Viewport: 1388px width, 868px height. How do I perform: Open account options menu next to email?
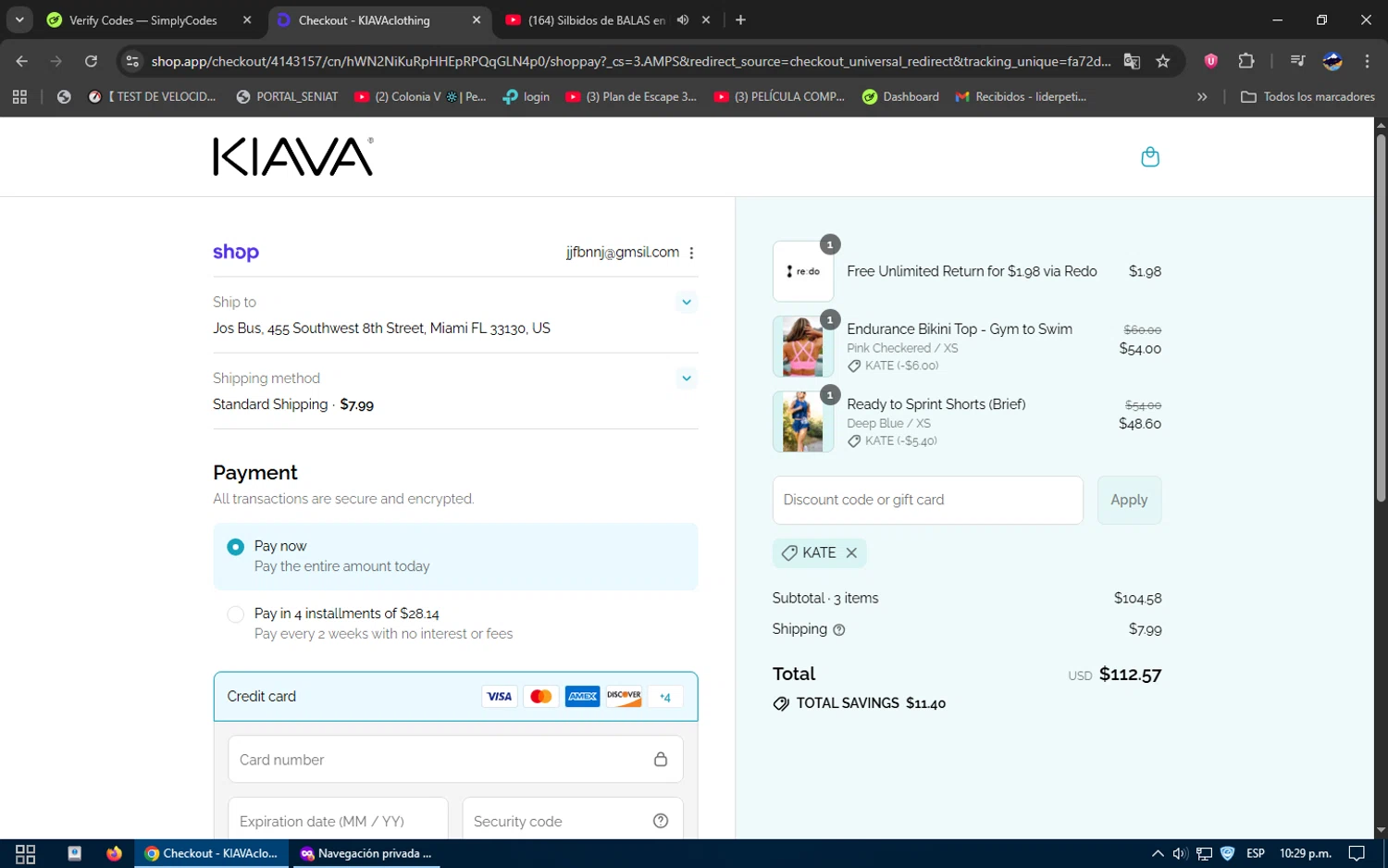(x=691, y=253)
